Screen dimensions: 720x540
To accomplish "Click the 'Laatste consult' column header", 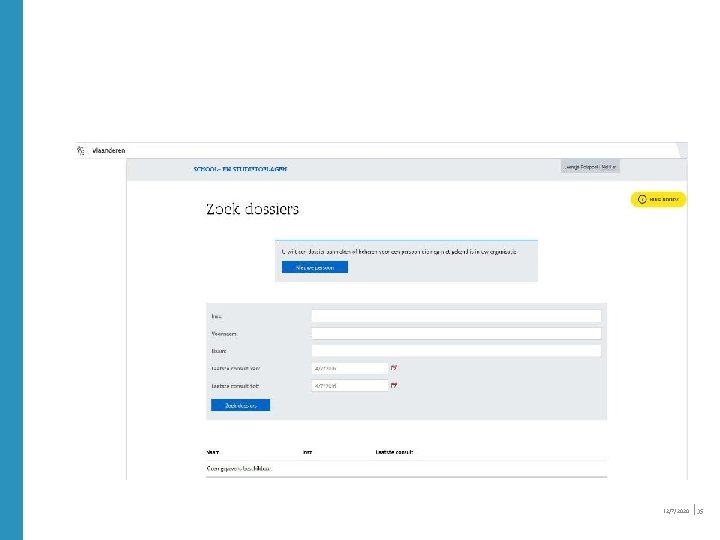I will click(x=394, y=452).
